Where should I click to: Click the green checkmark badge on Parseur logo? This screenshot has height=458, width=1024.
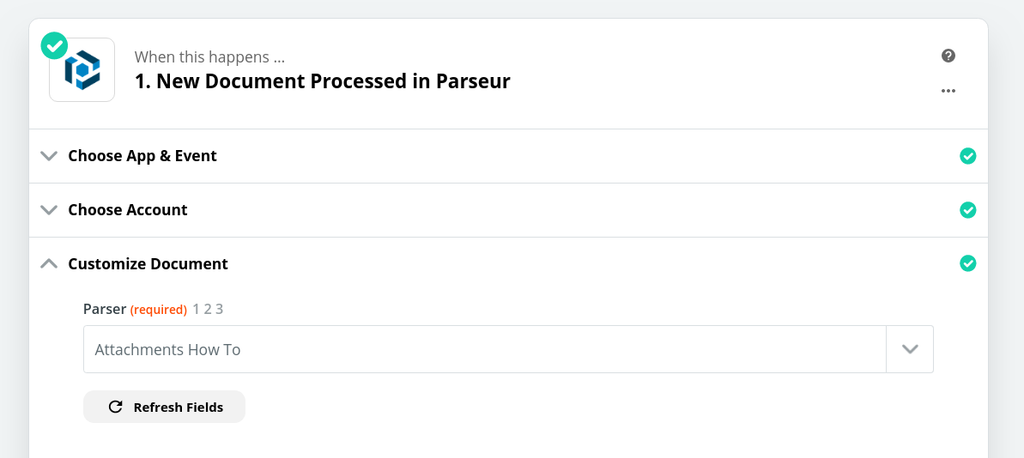(54, 45)
